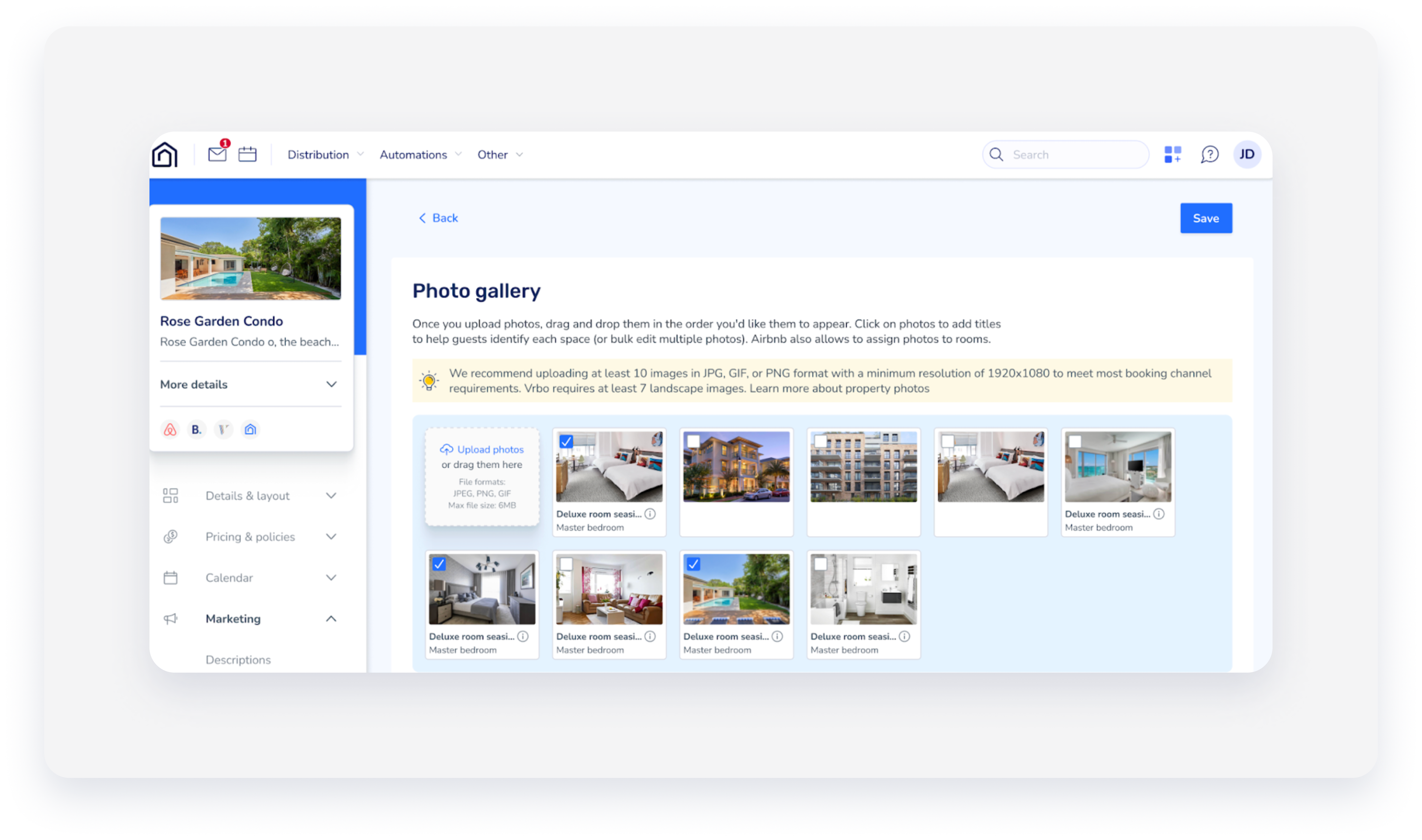Open the apps grid plus icon
This screenshot has width=1422, height=840.
(1173, 154)
